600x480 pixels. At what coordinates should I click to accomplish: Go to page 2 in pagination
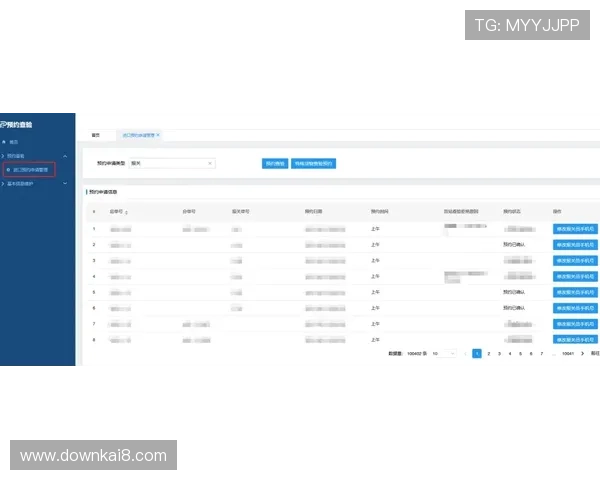pyautogui.click(x=488, y=353)
